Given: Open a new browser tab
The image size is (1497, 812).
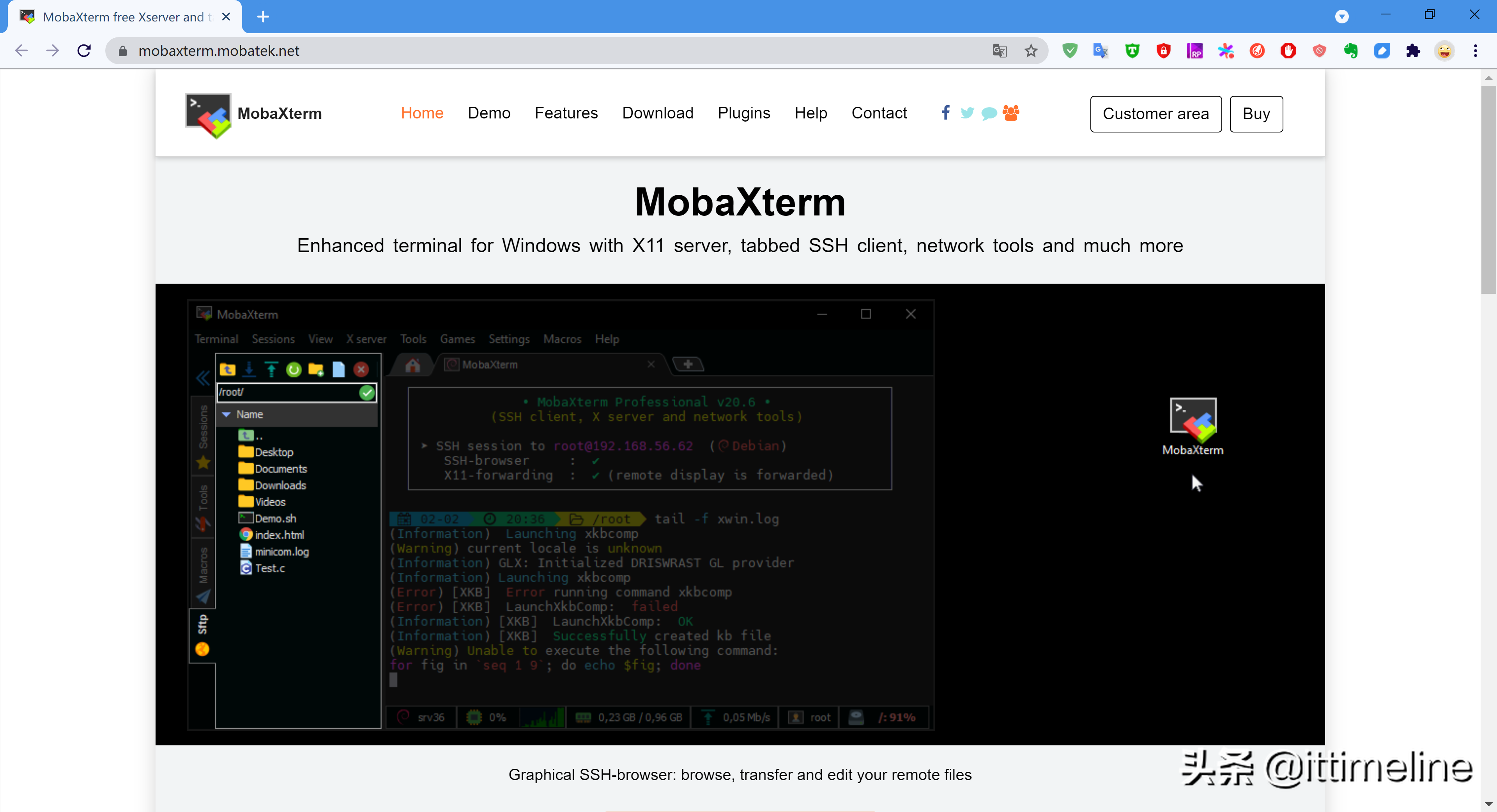Looking at the screenshot, I should tap(263, 17).
